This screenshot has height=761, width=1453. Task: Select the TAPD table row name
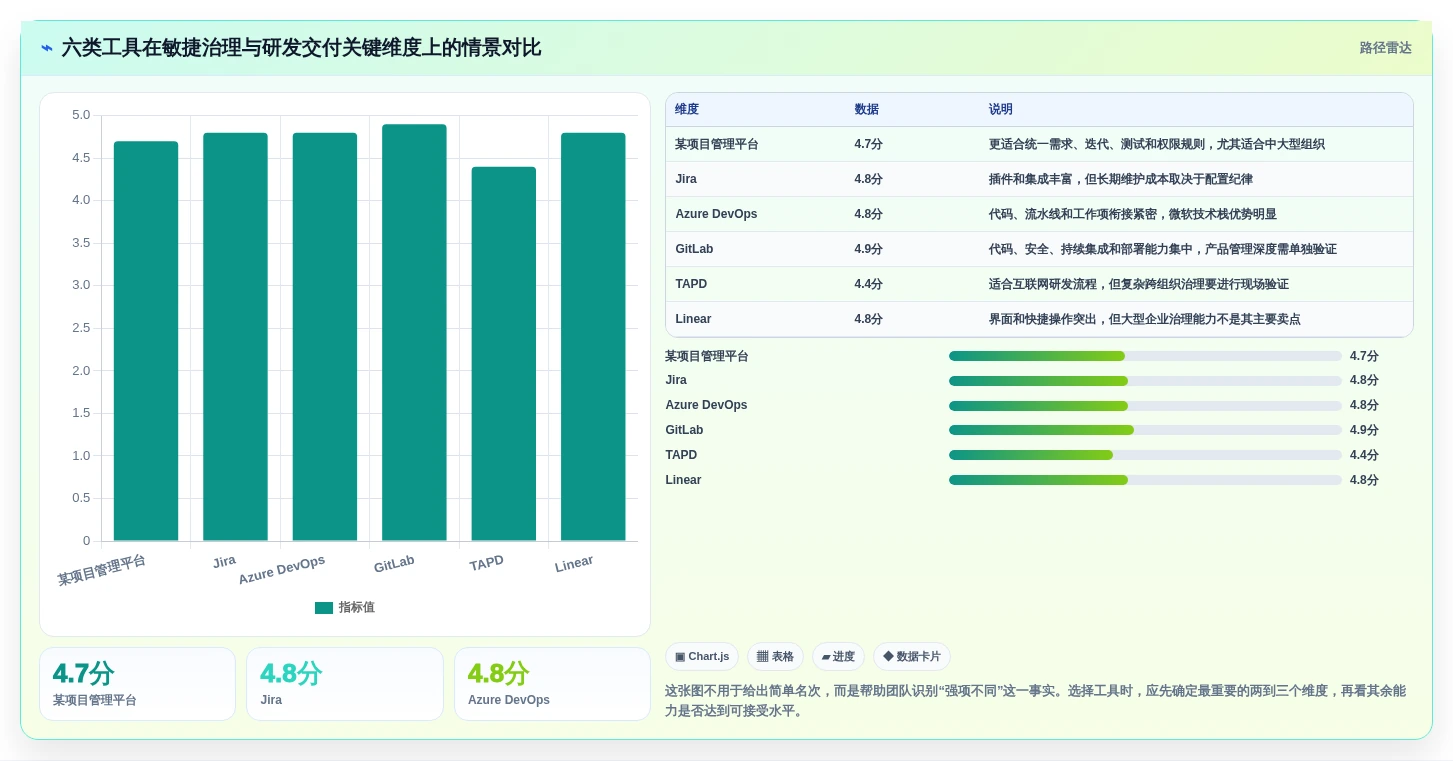[691, 284]
